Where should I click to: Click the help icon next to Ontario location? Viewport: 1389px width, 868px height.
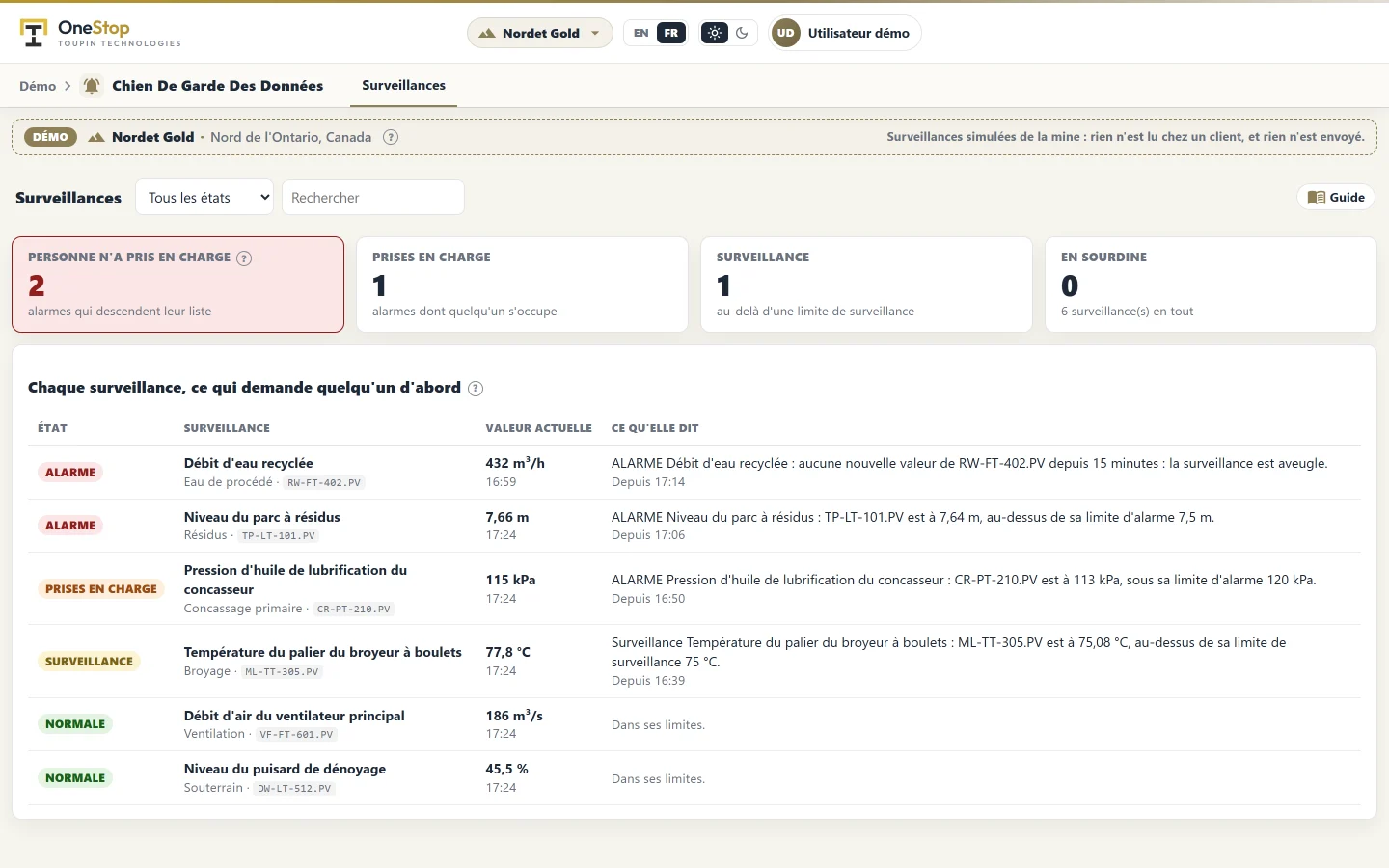[x=391, y=137]
